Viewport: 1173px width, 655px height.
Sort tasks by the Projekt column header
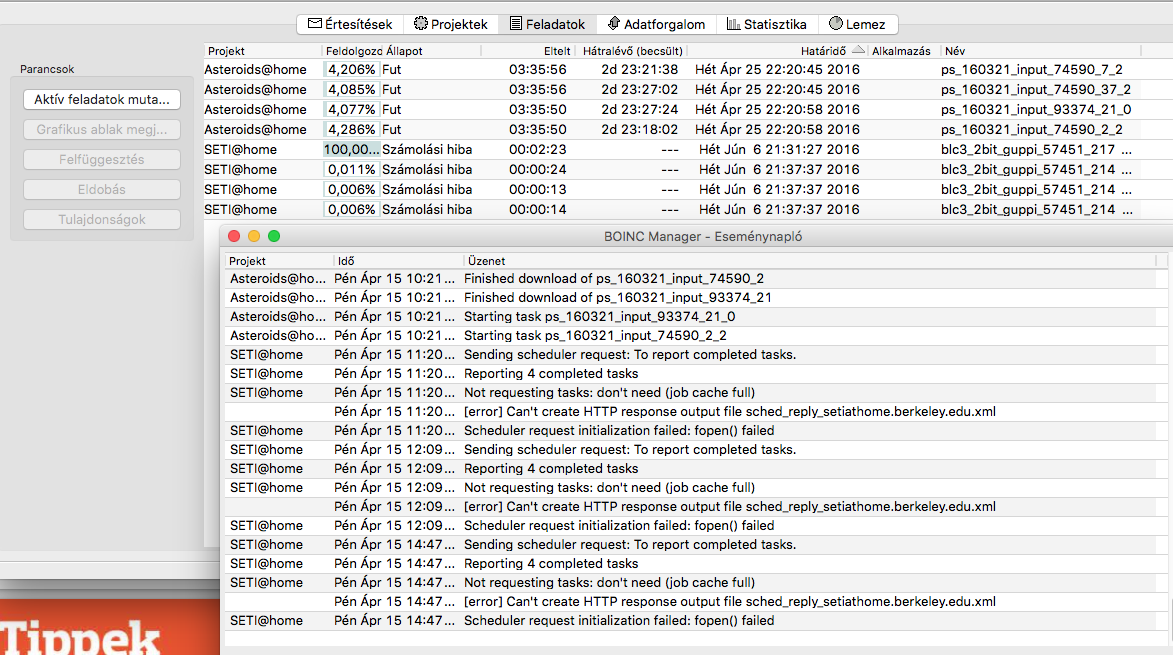[x=263, y=51]
